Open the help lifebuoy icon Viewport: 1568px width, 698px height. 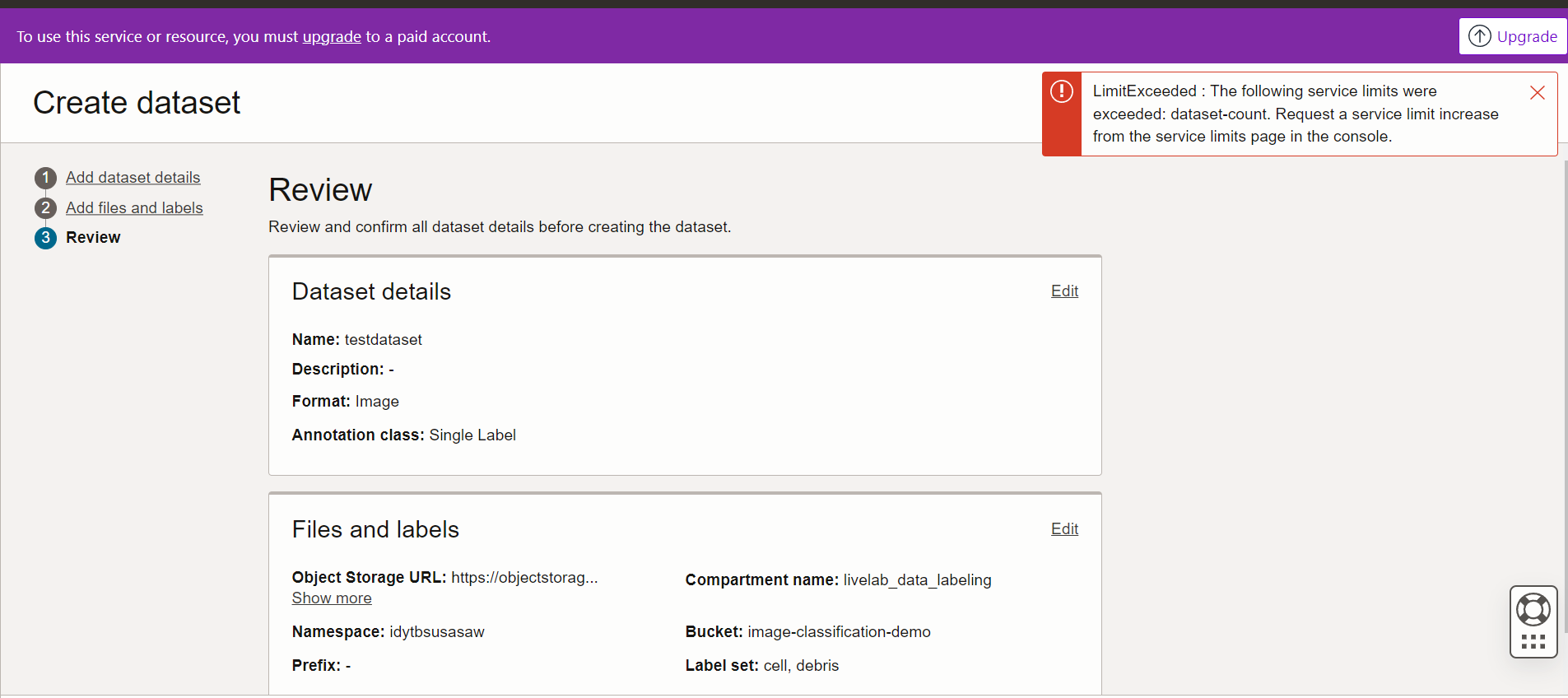coord(1533,610)
